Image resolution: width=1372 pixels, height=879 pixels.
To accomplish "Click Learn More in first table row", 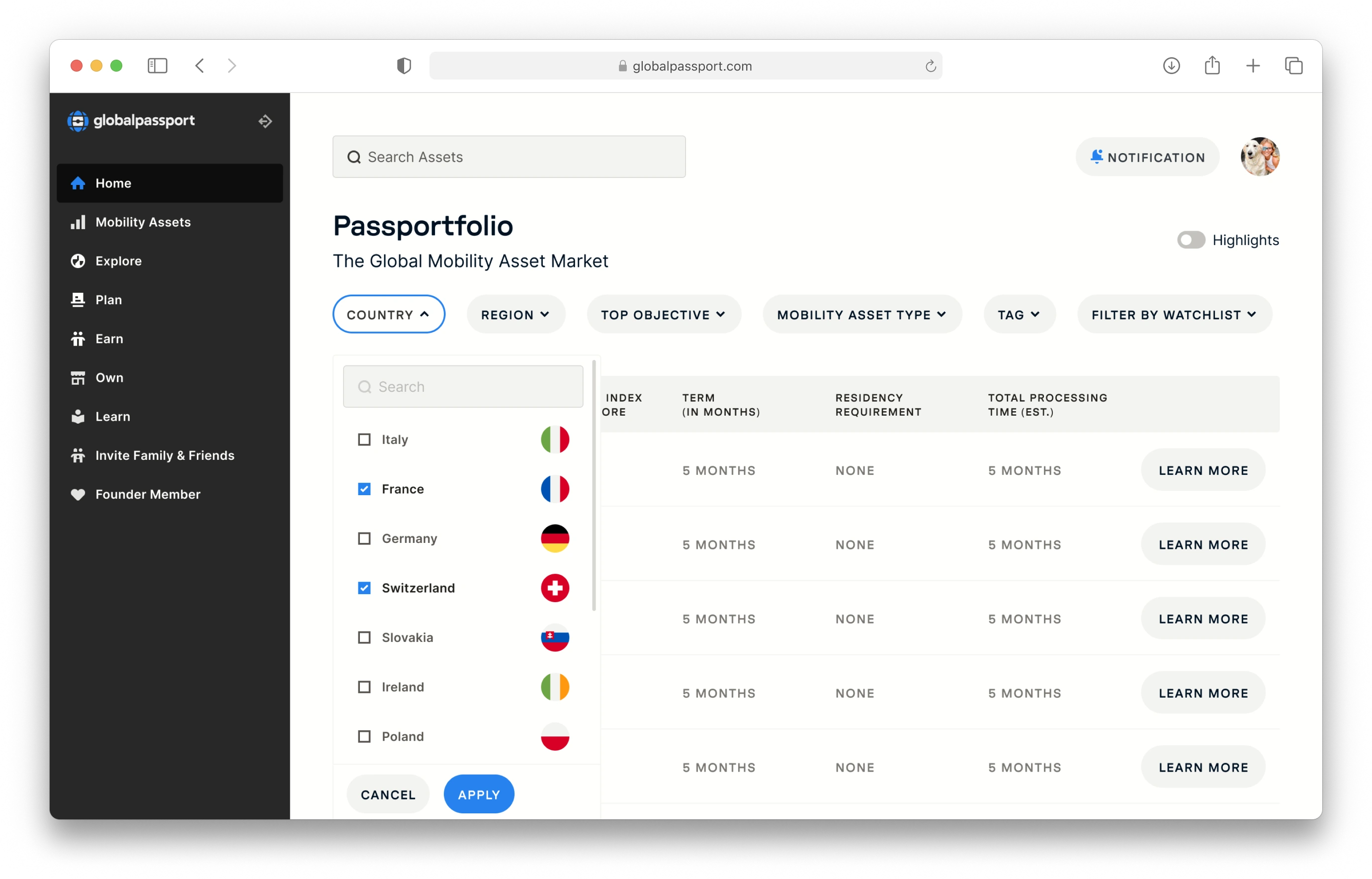I will coord(1203,470).
